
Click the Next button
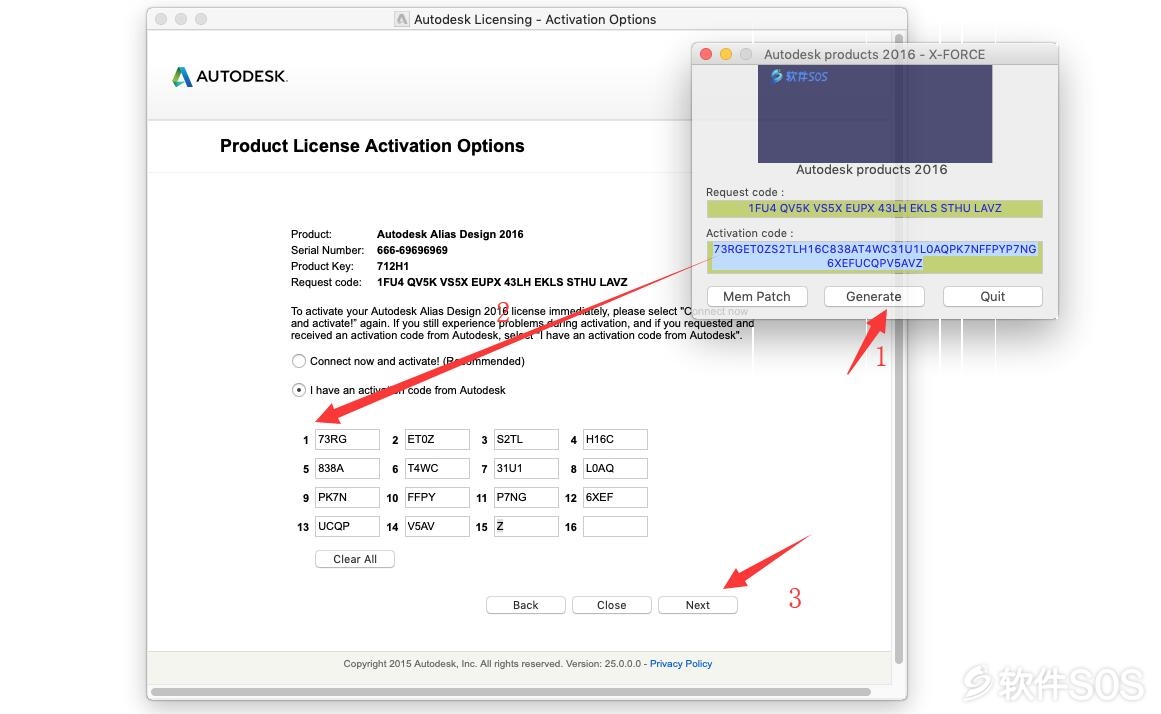click(697, 605)
